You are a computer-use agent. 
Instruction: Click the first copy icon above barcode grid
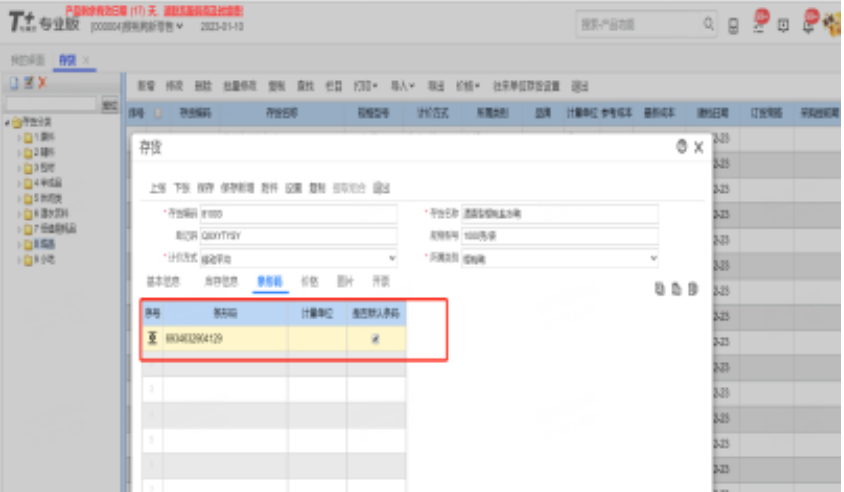click(659, 289)
